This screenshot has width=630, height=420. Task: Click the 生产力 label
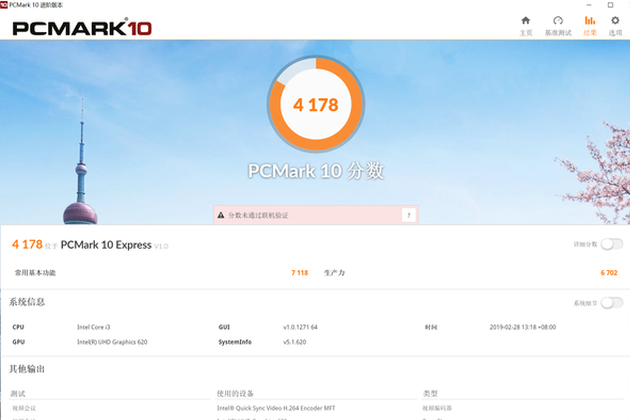[334, 273]
